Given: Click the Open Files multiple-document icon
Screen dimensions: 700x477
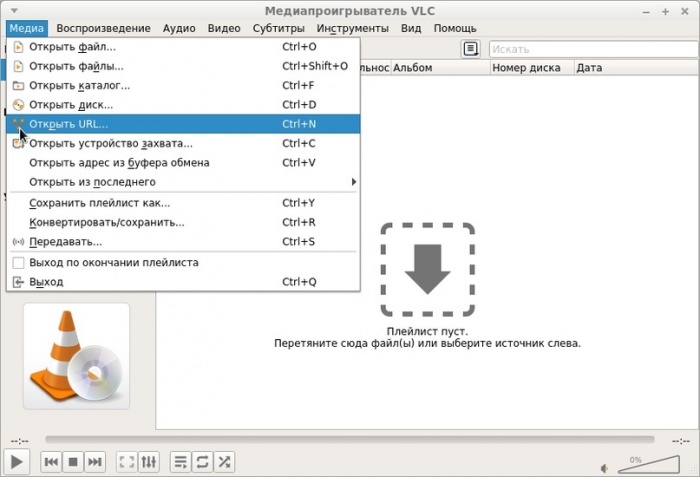Looking at the screenshot, I should (18, 66).
